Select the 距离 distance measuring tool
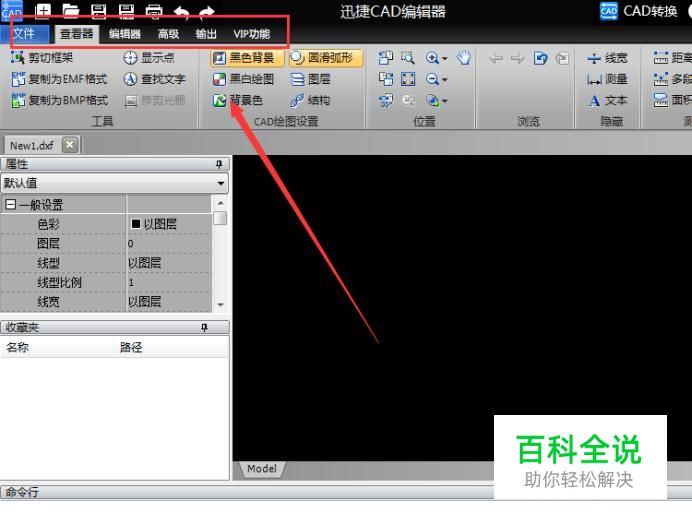This screenshot has height=524, width=692. pos(672,58)
